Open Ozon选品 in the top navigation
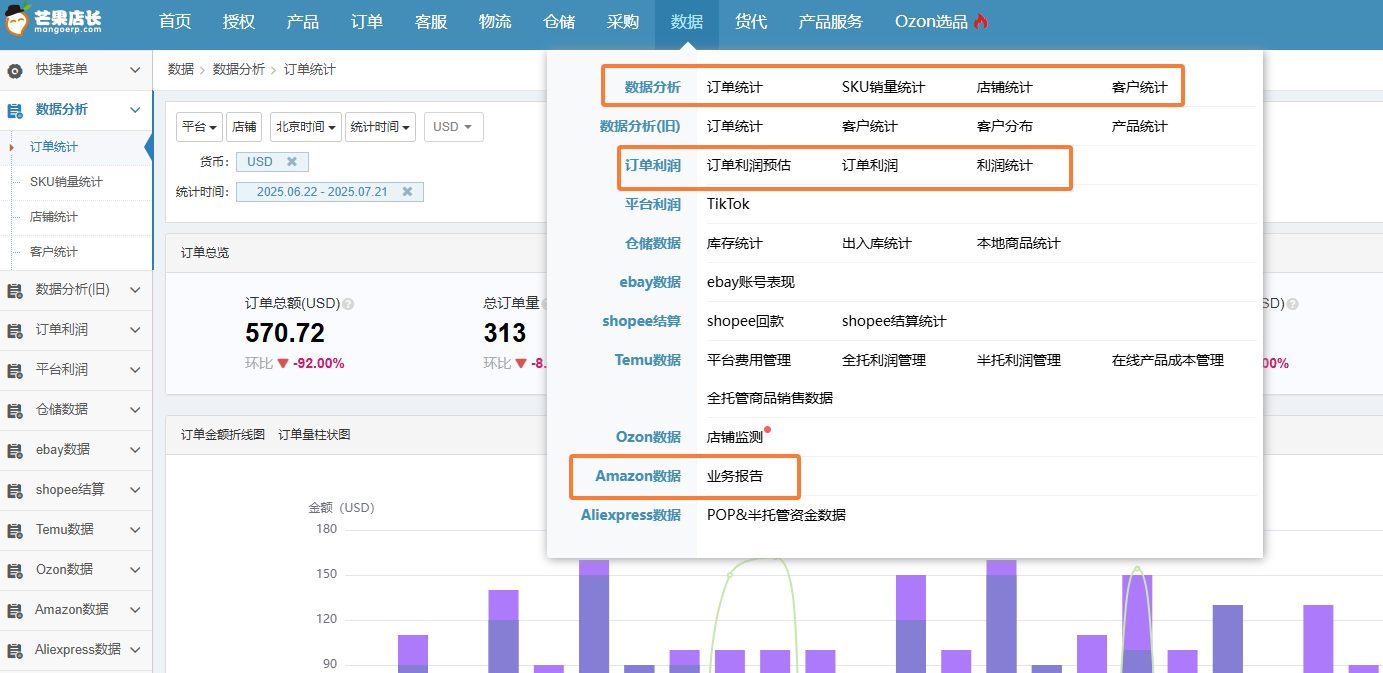Screen dimensions: 1383x673 931,22
